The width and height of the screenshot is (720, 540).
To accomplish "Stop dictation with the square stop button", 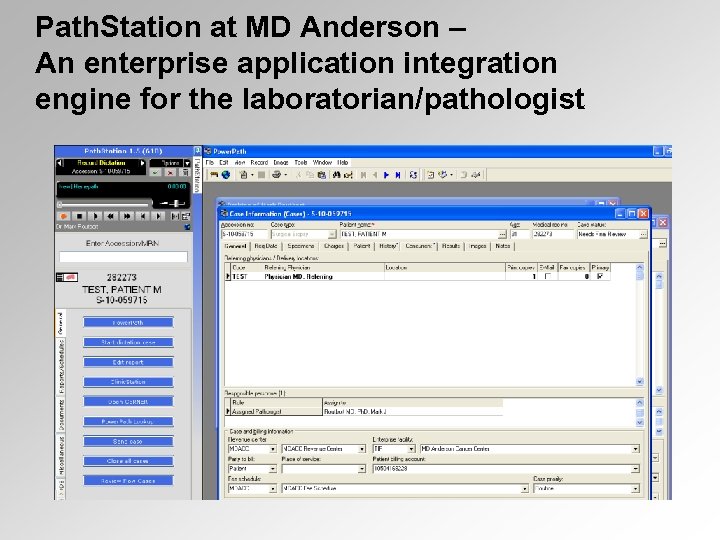I will [79, 216].
